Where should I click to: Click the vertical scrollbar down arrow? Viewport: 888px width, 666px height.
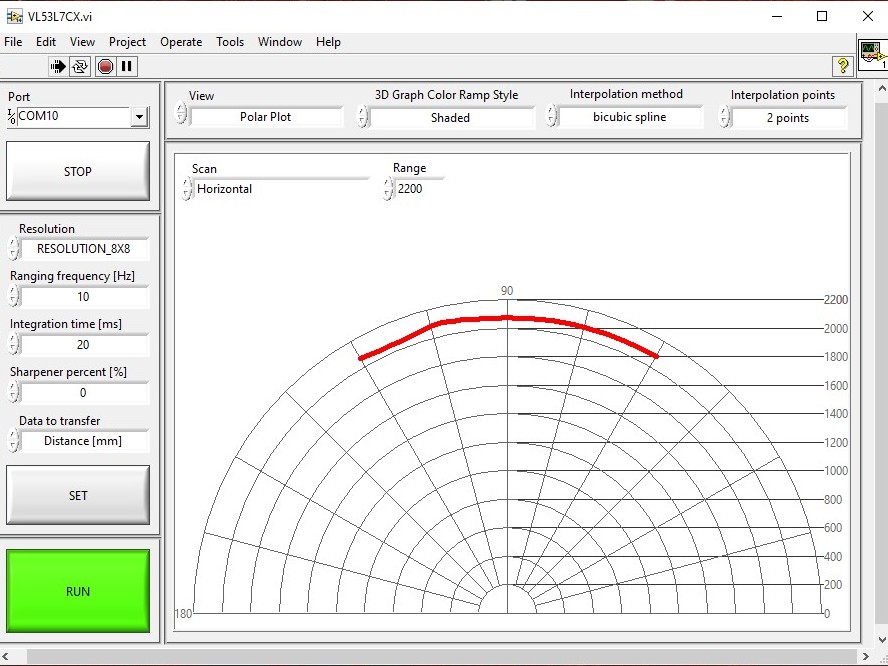tap(882, 641)
